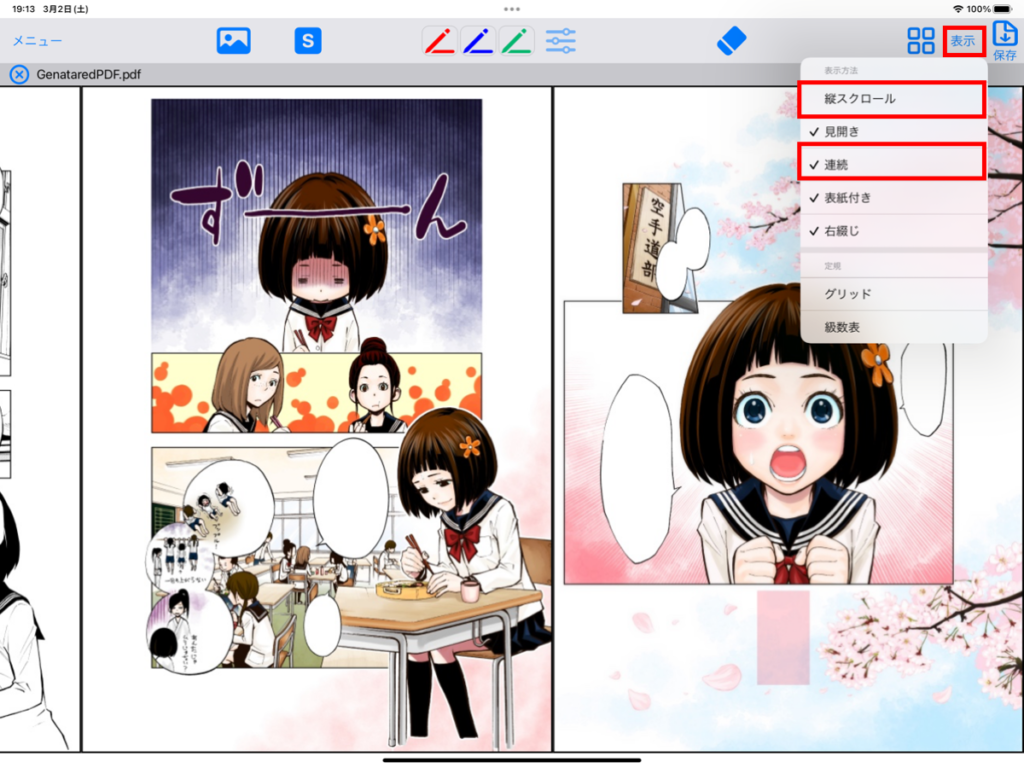Image resolution: width=1024 pixels, height=768 pixels.
Task: Select the blue pen tool
Action: (479, 40)
